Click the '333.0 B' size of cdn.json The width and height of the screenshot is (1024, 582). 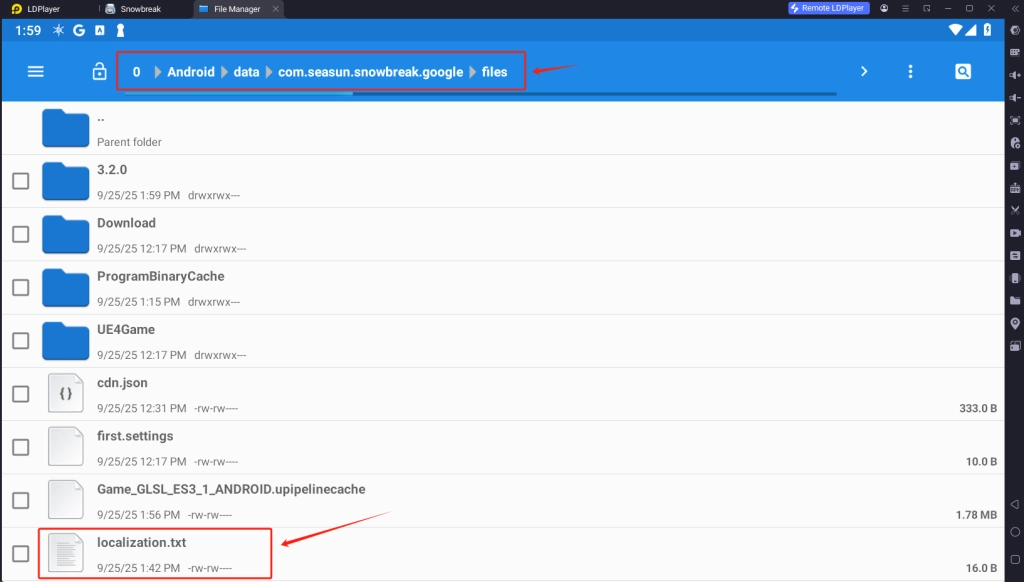click(x=978, y=408)
